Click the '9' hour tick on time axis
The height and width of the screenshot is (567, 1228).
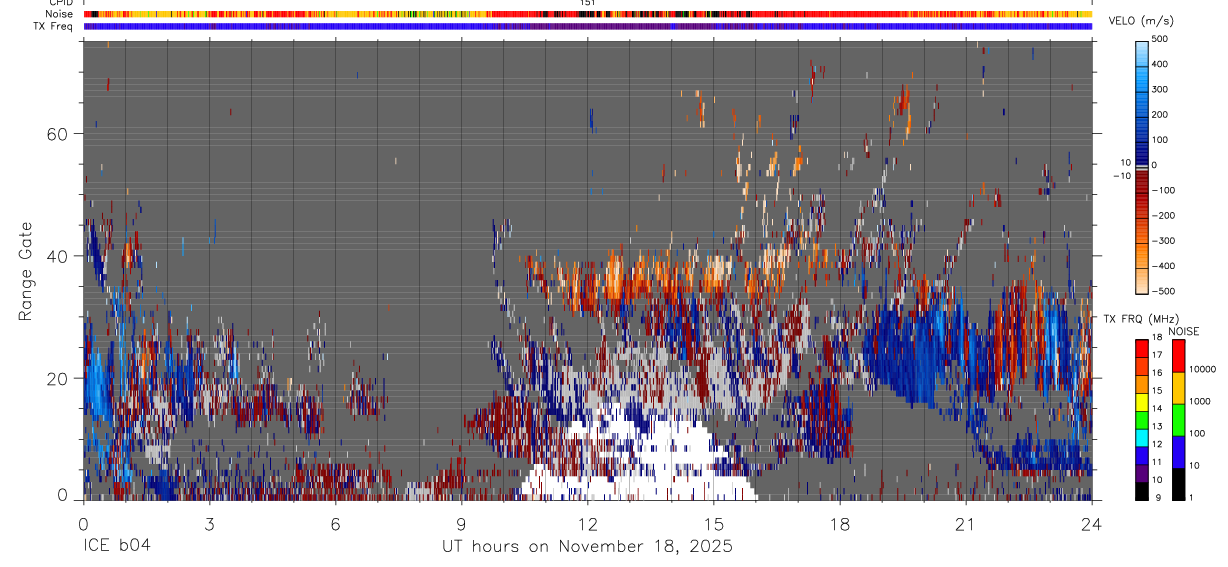(x=461, y=524)
